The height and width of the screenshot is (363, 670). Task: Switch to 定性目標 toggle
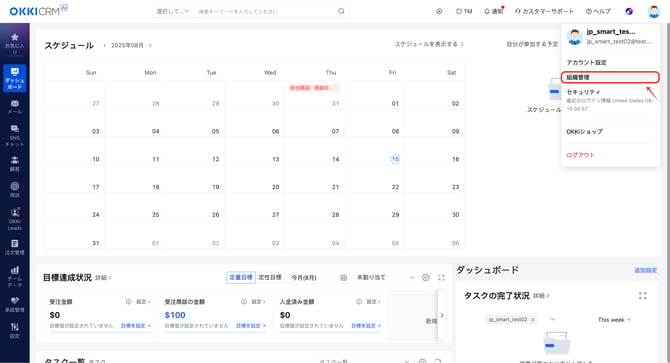click(x=270, y=277)
